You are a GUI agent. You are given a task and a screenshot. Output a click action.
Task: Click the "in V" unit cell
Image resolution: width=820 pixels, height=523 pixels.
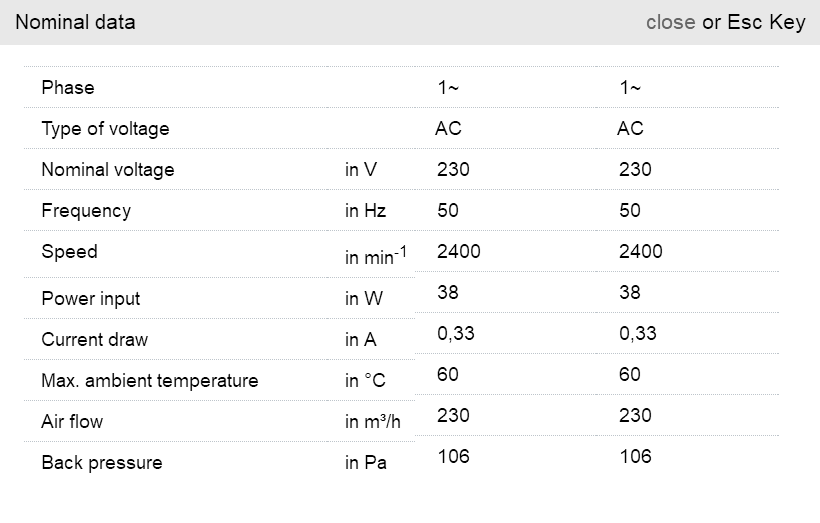(x=361, y=170)
